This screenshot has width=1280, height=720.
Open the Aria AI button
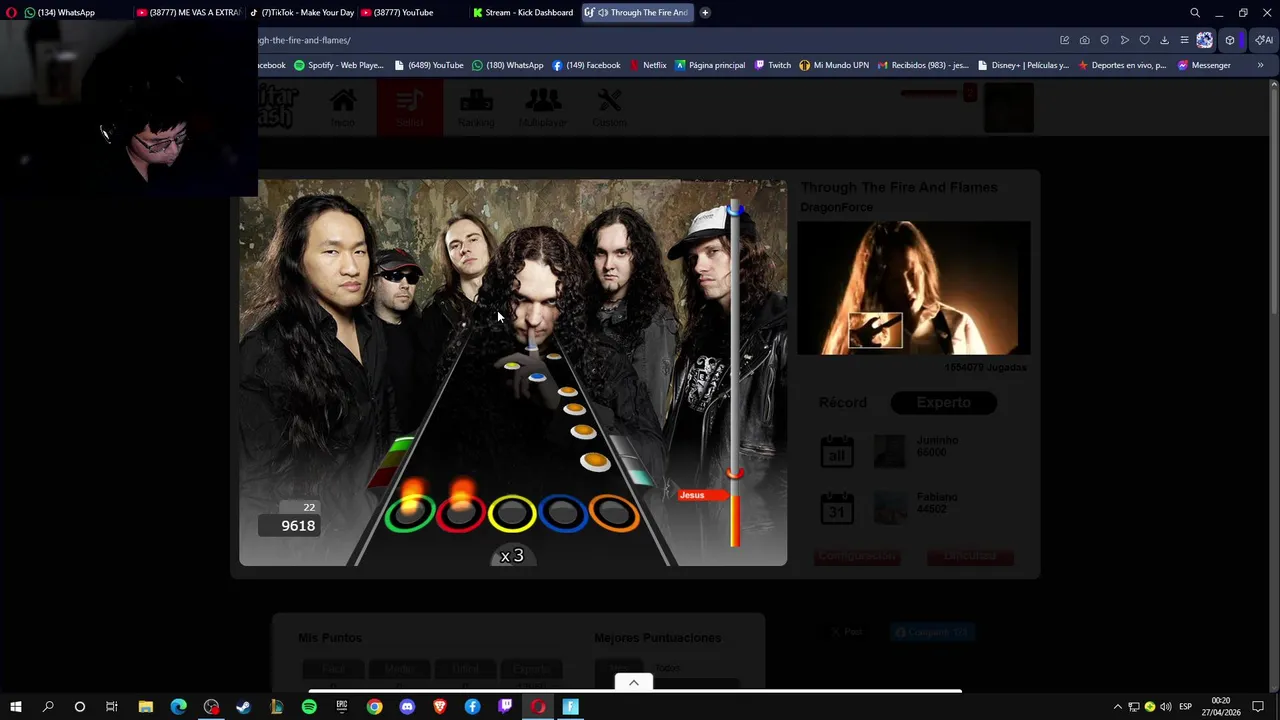tap(1264, 40)
